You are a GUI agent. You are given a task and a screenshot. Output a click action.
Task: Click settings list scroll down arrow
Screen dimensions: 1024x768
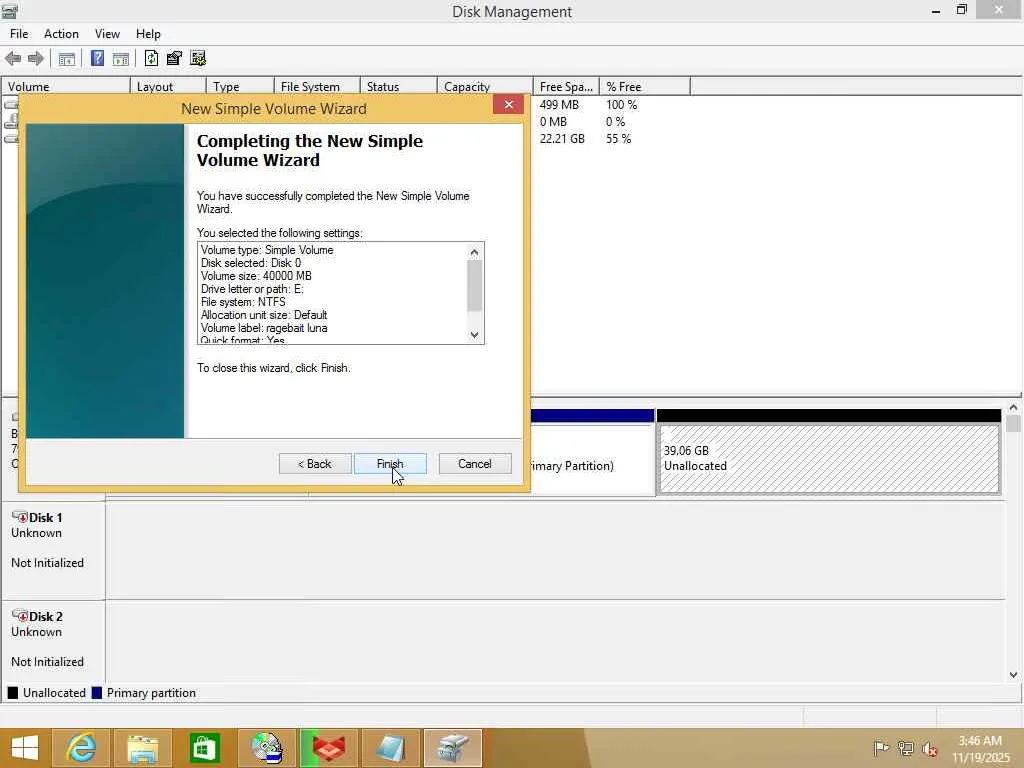(x=475, y=335)
